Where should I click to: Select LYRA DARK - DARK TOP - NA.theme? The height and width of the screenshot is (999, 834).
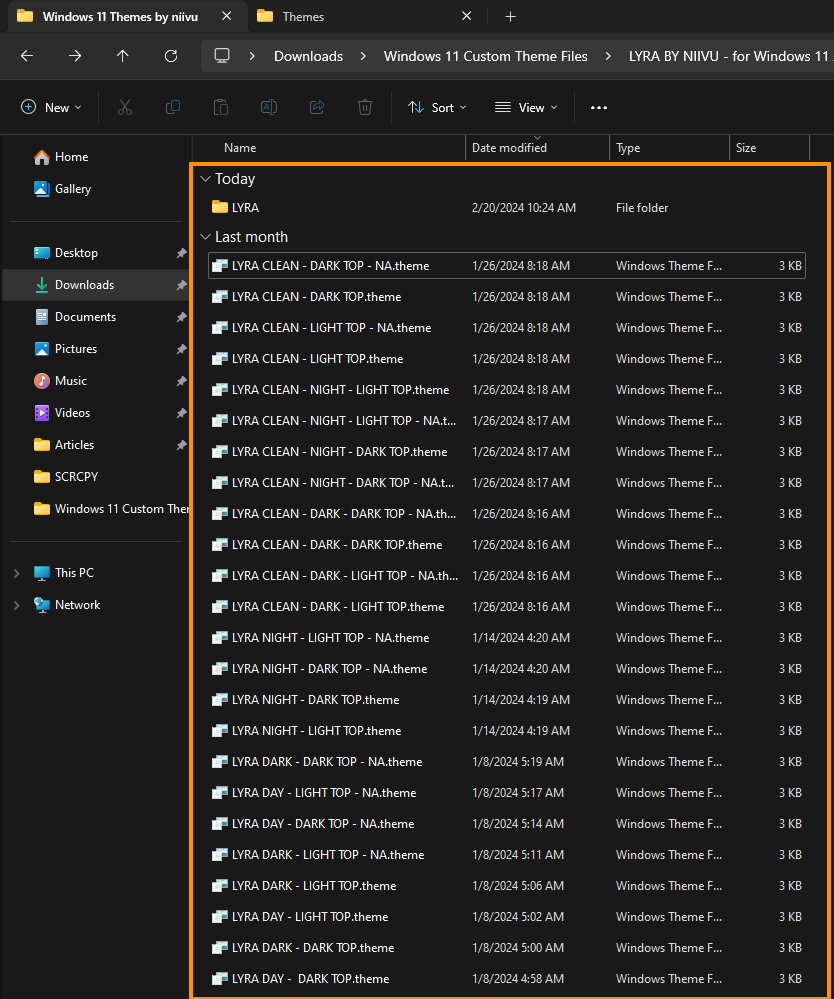(507, 762)
